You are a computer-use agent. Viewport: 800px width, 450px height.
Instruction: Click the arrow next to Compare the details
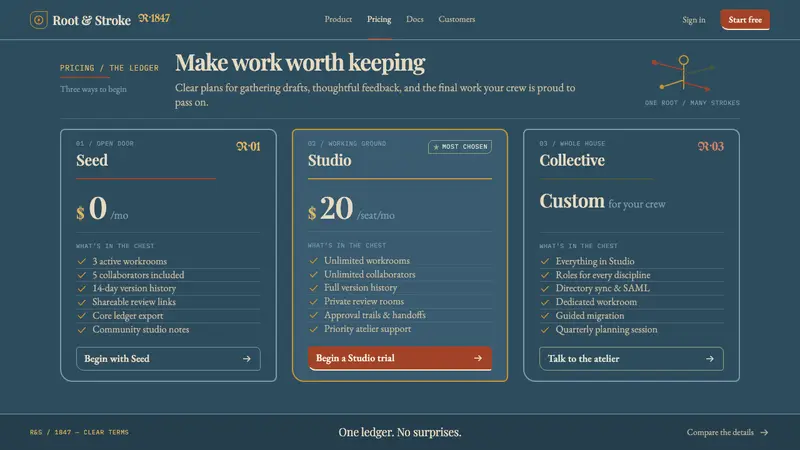tap(764, 432)
